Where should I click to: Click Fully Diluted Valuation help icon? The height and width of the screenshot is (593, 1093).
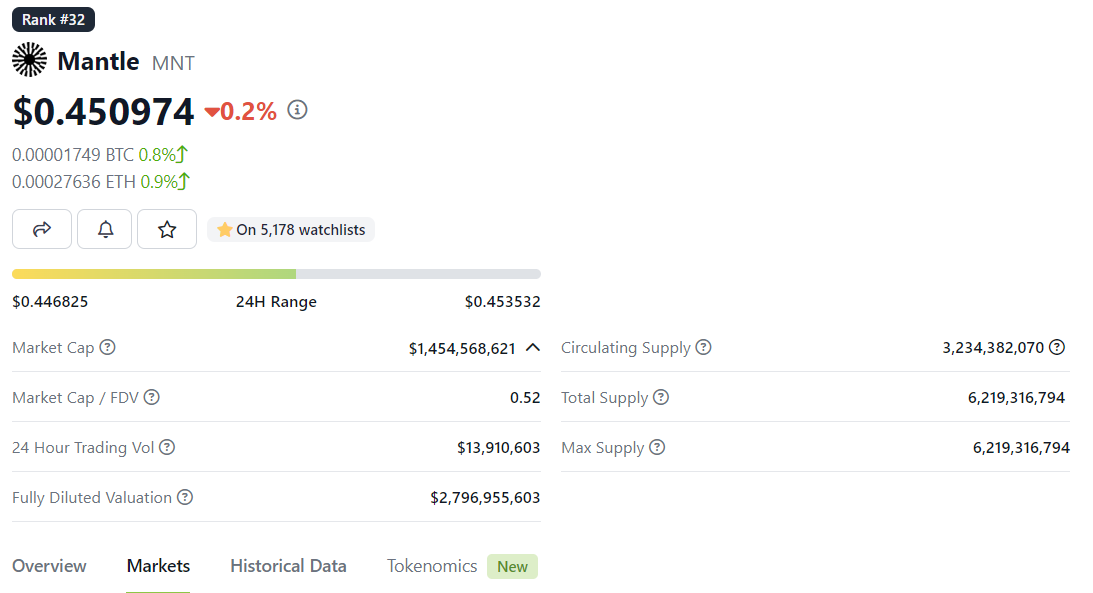pos(185,497)
